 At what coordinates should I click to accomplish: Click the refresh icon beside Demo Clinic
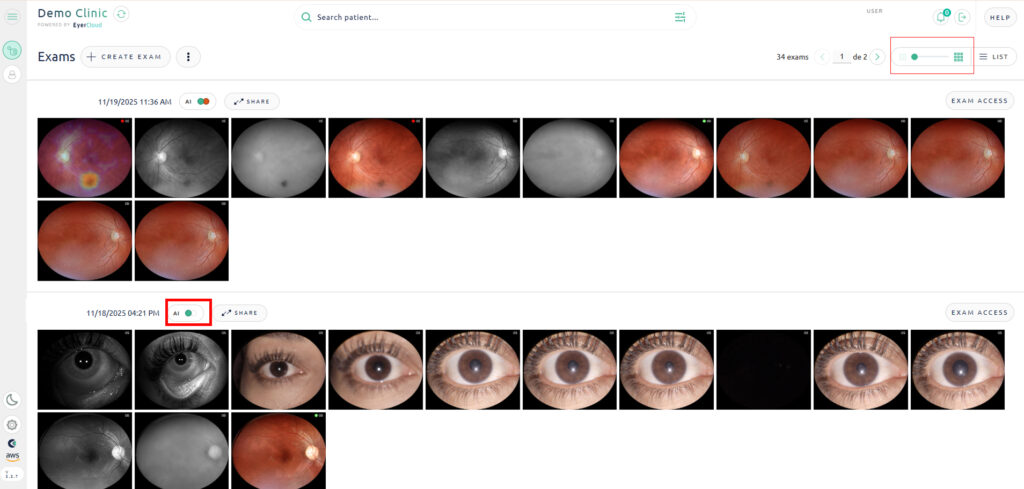tap(121, 14)
